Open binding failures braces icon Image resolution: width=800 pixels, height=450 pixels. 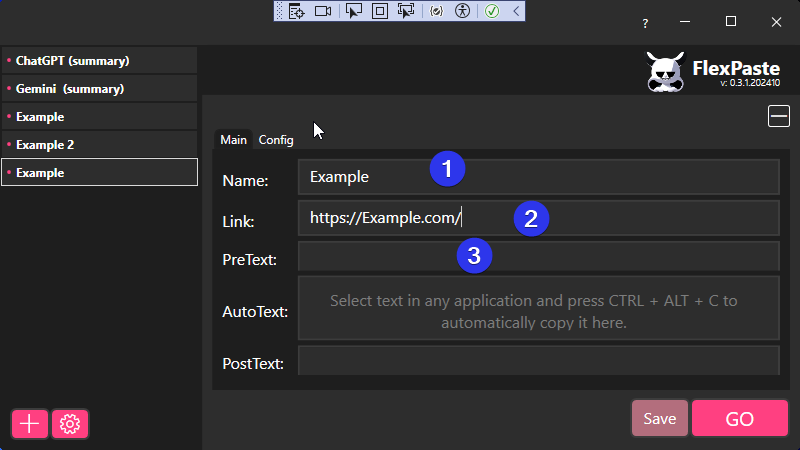click(436, 11)
